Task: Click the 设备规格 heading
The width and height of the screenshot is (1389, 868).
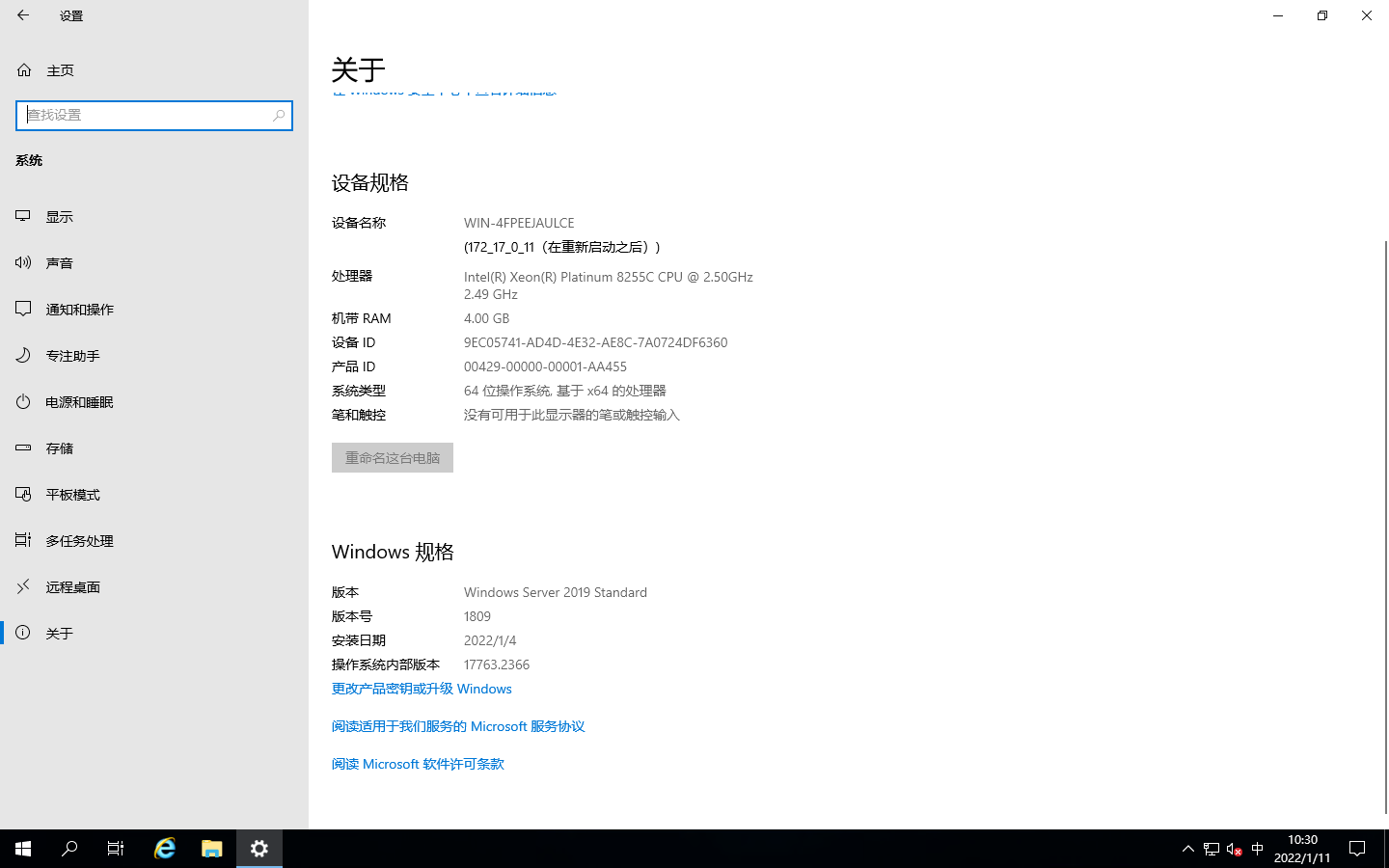Action: (370, 182)
